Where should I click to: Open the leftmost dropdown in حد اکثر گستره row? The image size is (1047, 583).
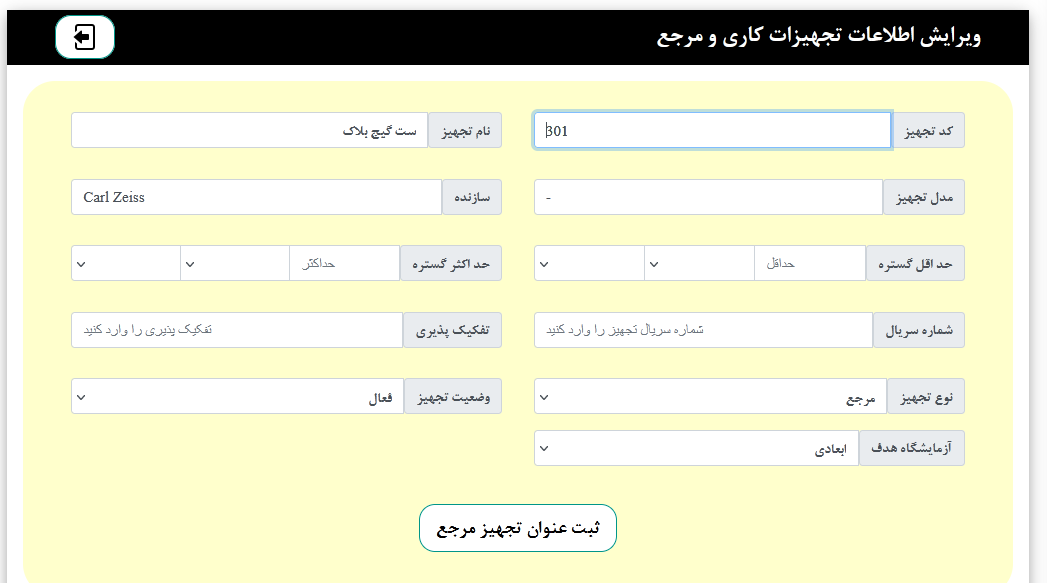pos(125,262)
